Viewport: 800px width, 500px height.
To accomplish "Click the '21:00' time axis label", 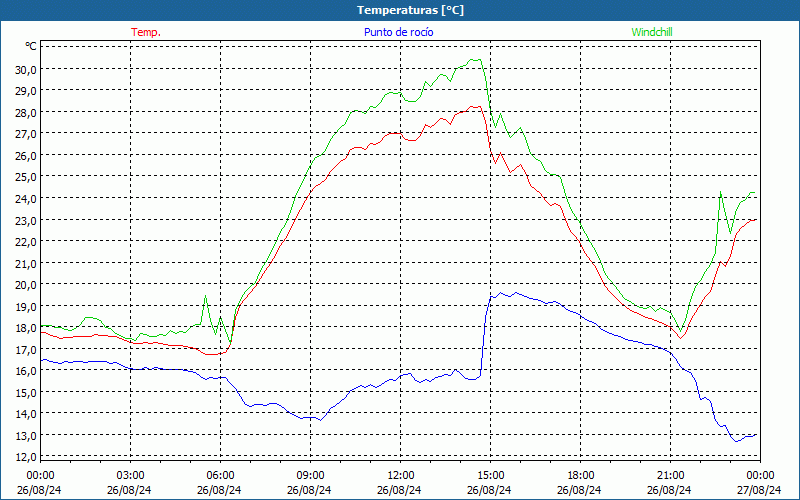I will [x=670, y=476].
